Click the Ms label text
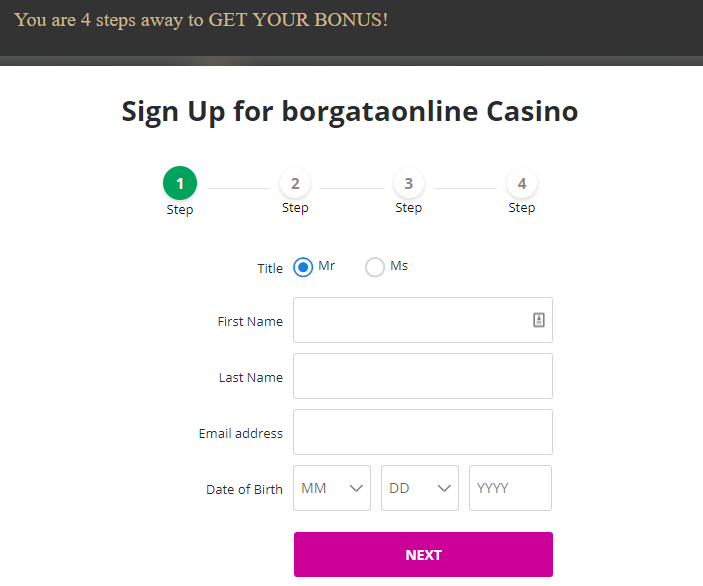The height and width of the screenshot is (586, 703). (399, 266)
